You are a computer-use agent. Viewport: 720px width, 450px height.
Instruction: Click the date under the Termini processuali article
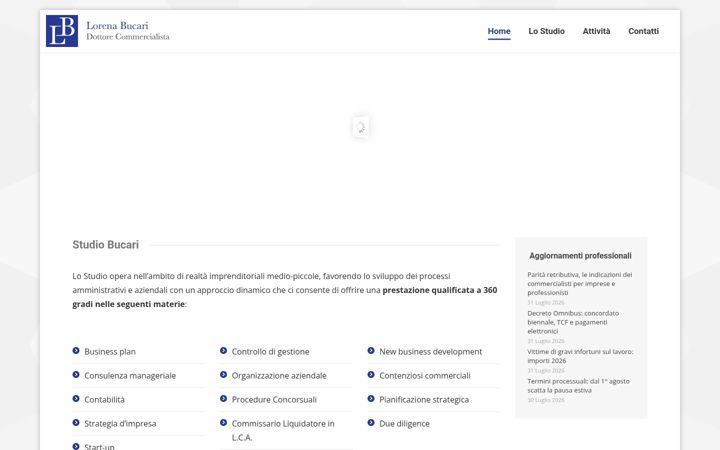pos(546,400)
